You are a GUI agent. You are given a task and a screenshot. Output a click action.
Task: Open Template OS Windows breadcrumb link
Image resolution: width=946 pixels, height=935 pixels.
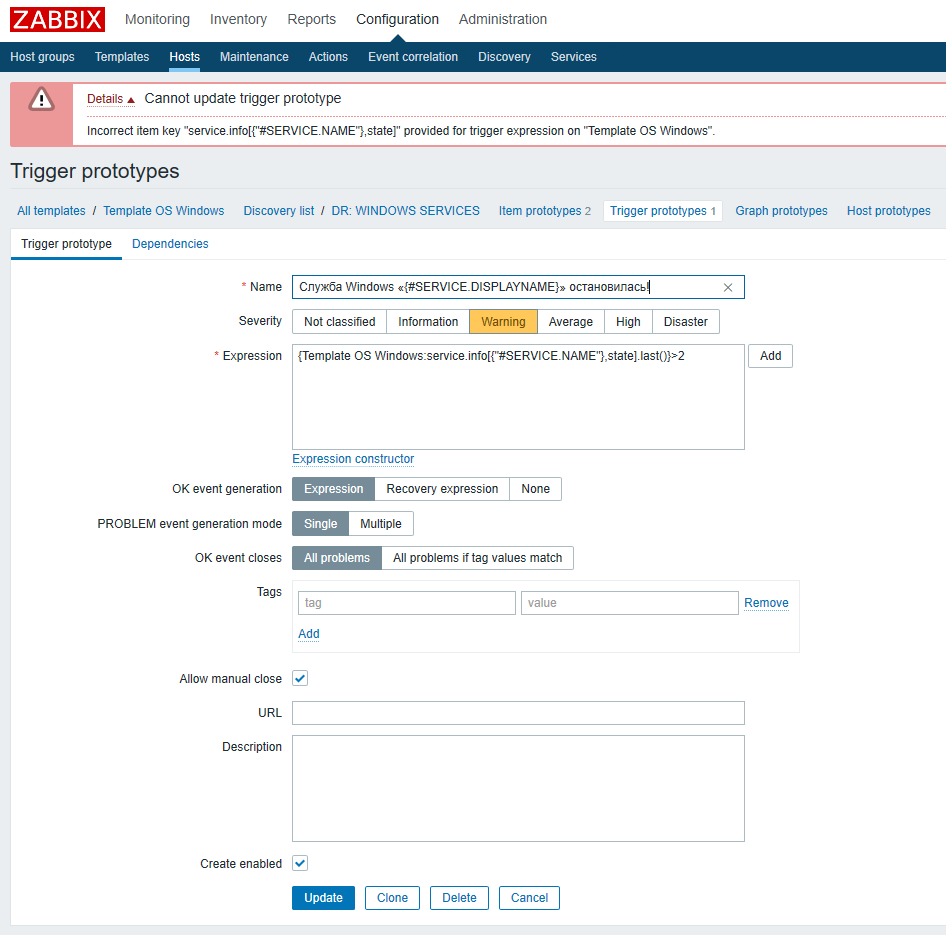163,211
